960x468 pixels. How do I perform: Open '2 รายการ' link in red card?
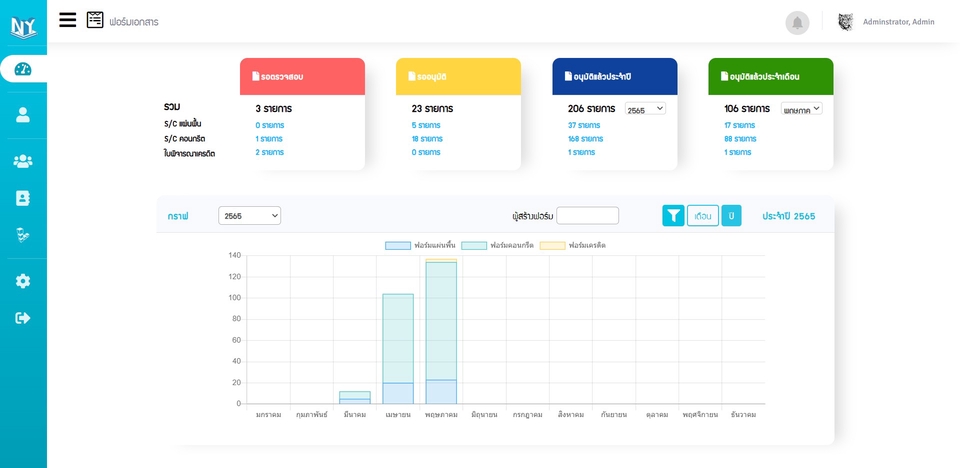tap(269, 153)
